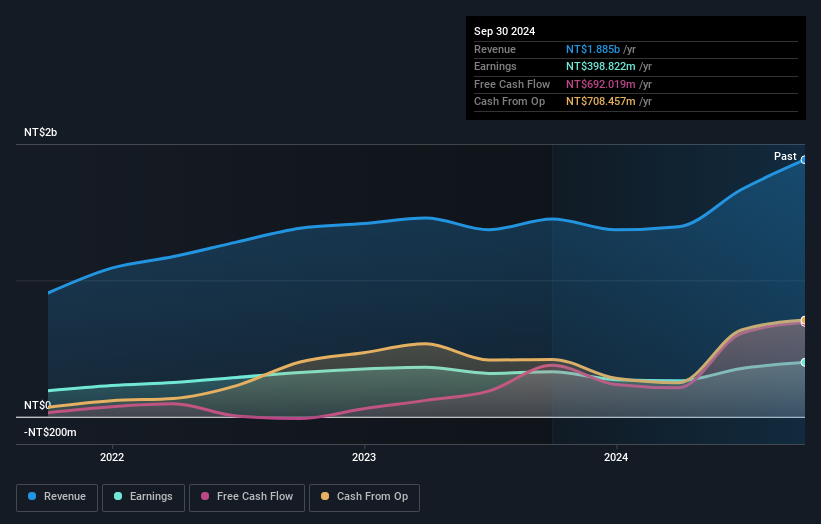Select the 2022 x-axis label

pos(112,458)
